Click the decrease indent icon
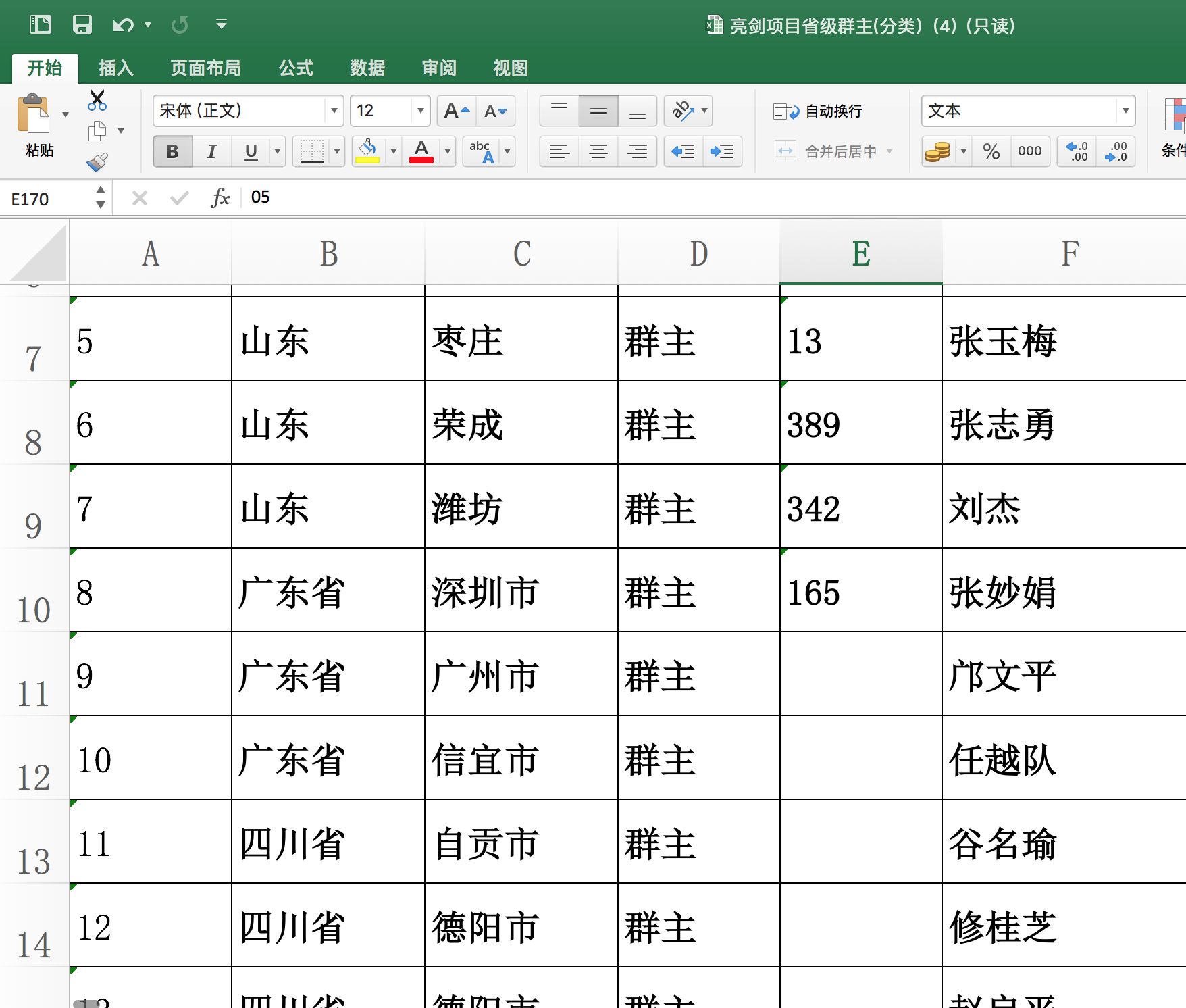Image resolution: width=1186 pixels, height=1008 pixels. pyautogui.click(x=683, y=151)
